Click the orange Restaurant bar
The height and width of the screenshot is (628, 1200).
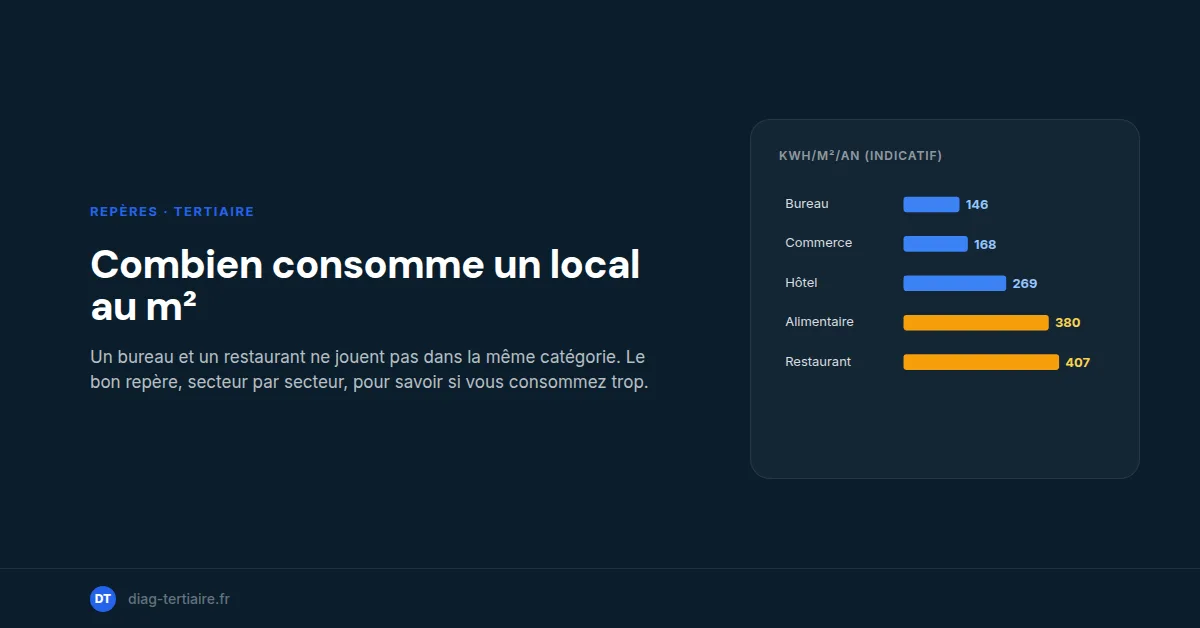(x=981, y=362)
